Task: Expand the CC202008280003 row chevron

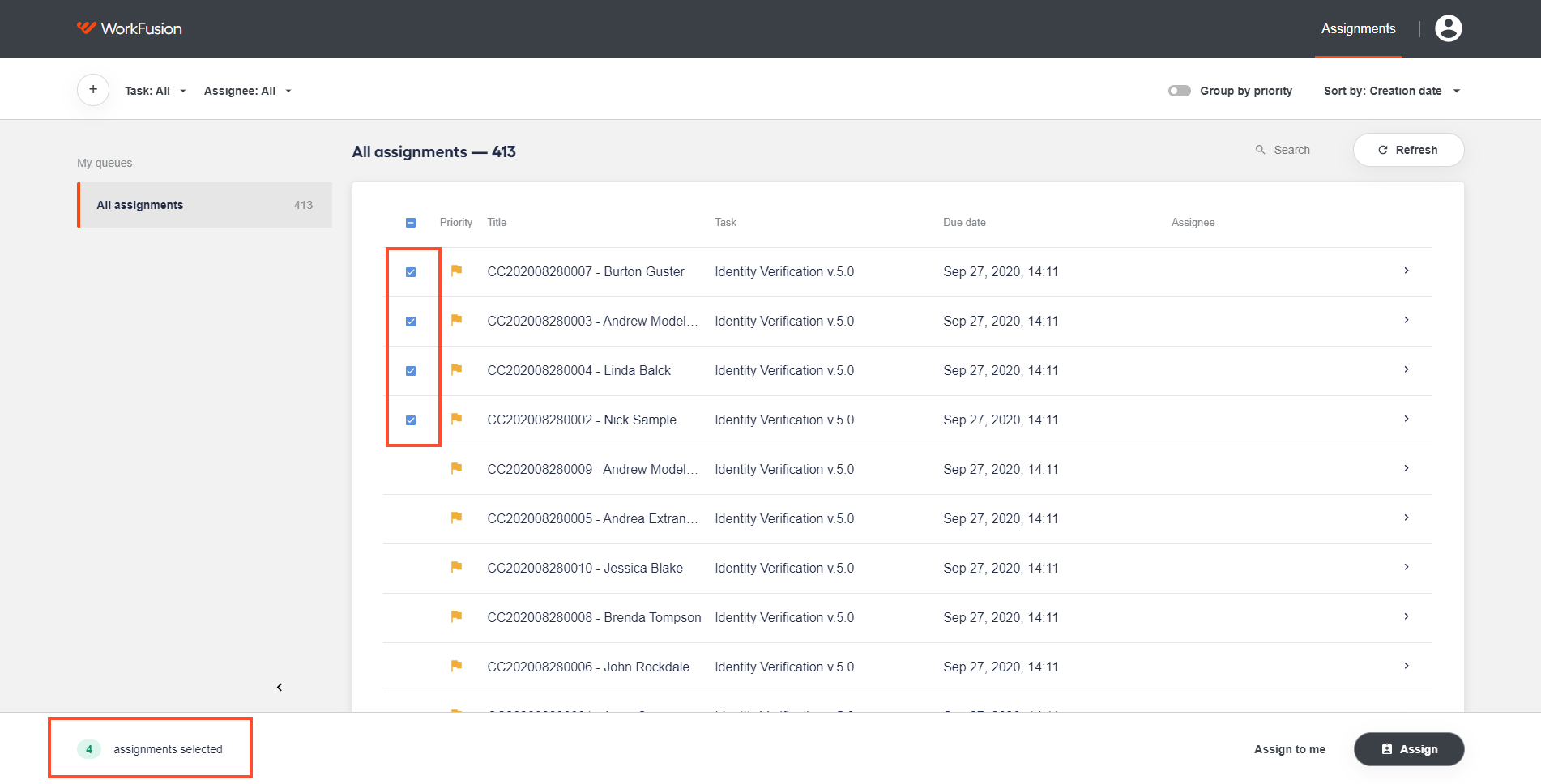Action: [1407, 320]
